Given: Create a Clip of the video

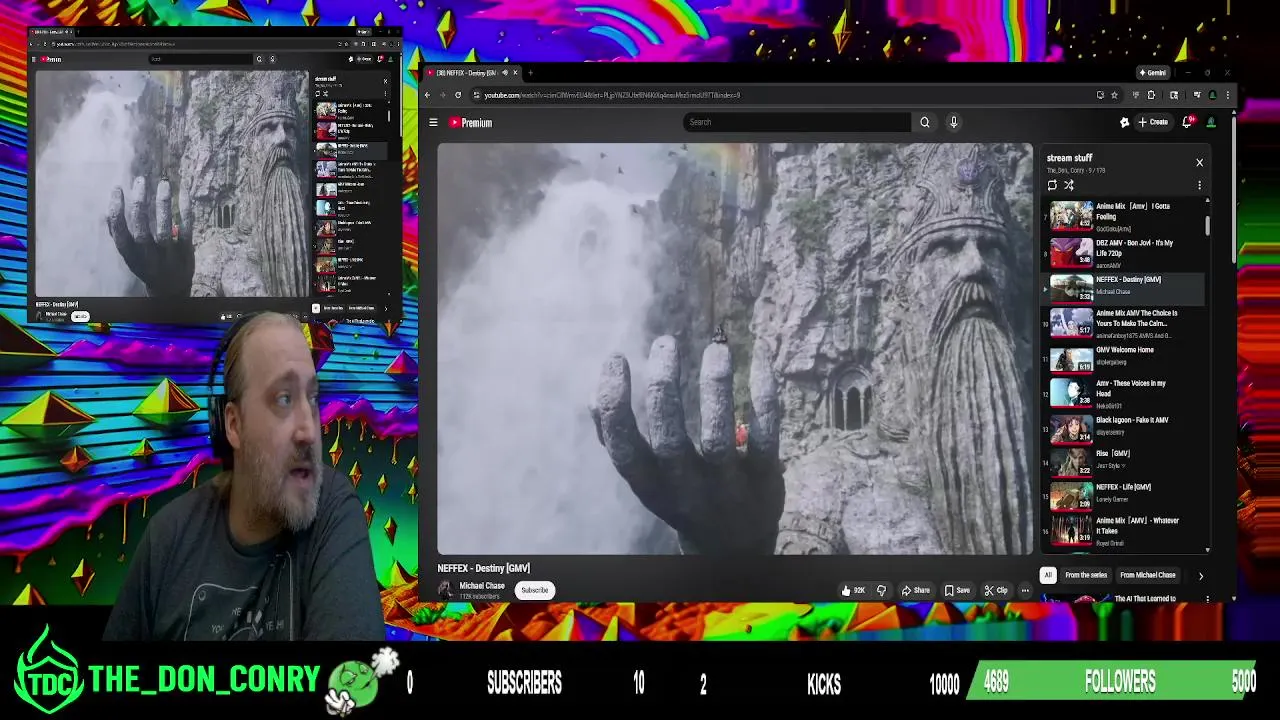Looking at the screenshot, I should coord(996,590).
